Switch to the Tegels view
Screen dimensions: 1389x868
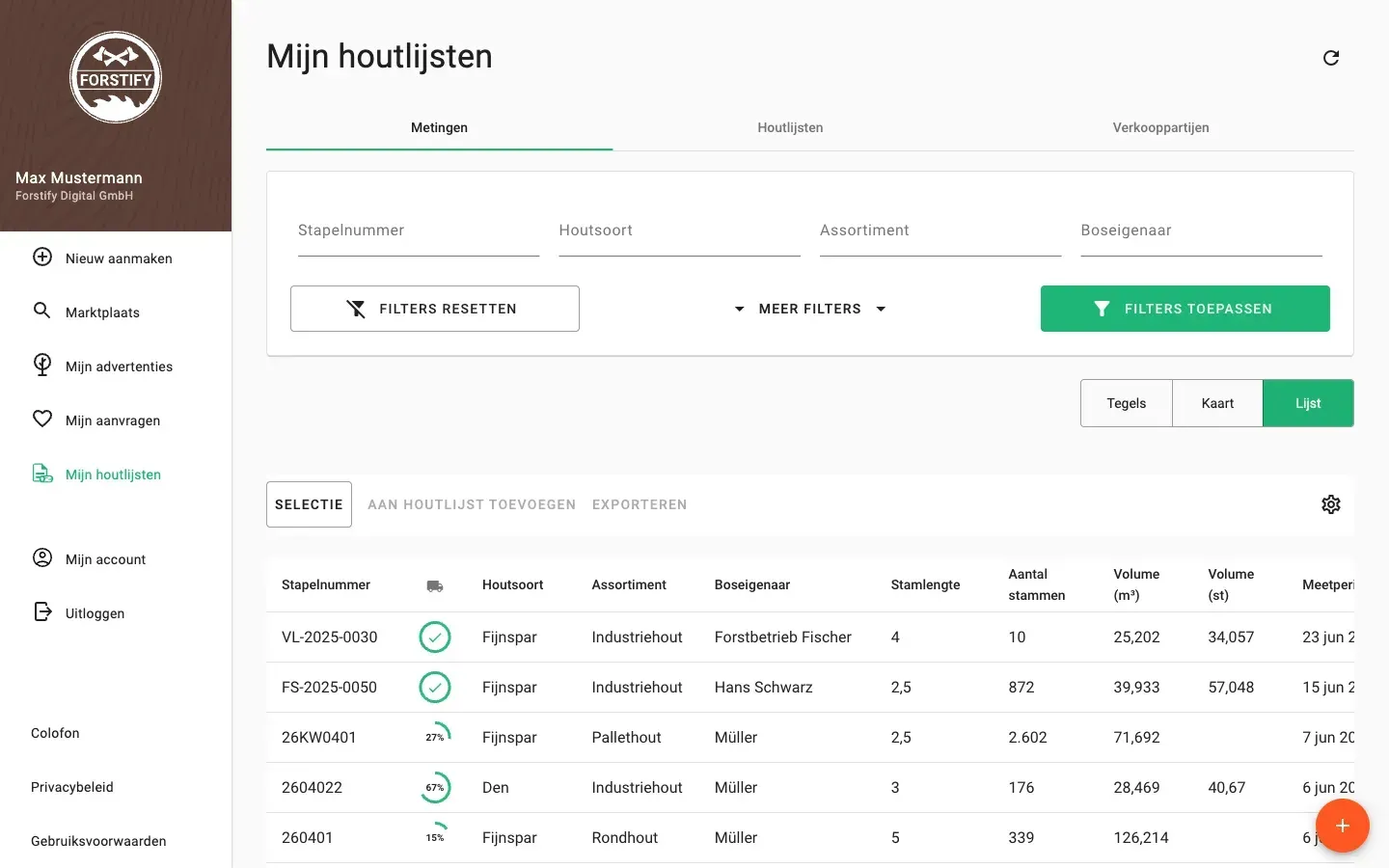(1127, 403)
